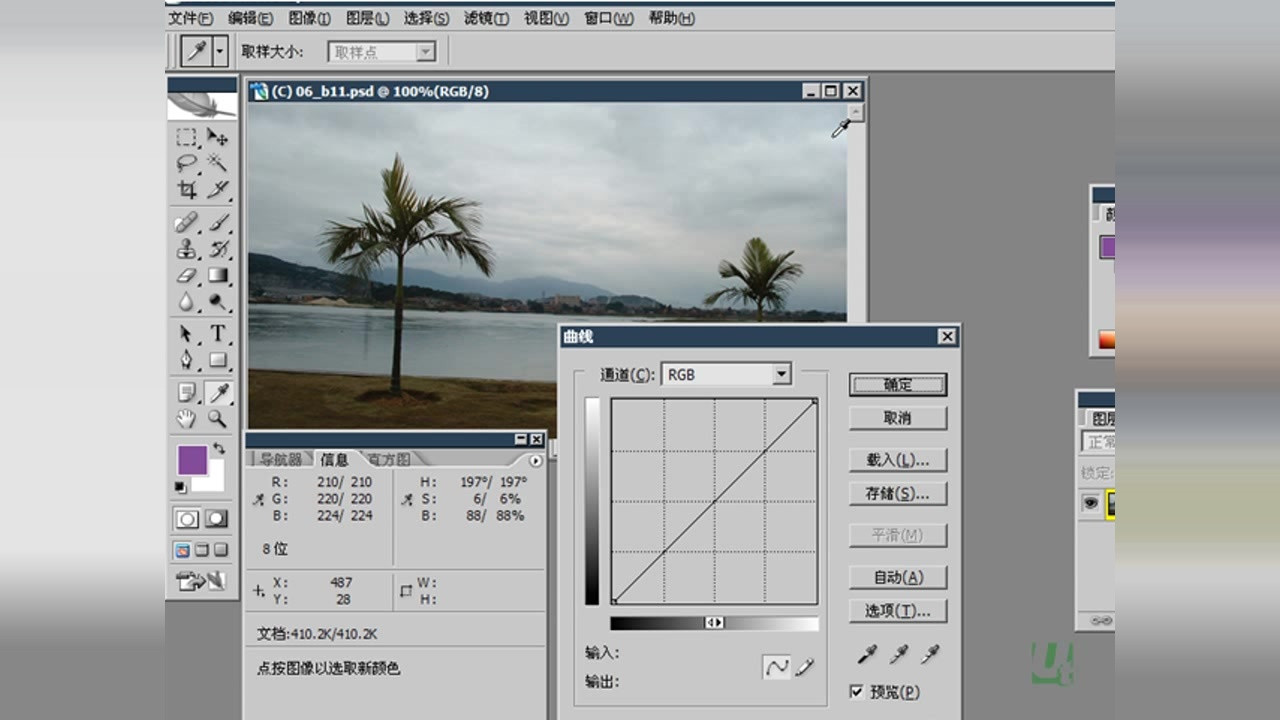Select the Type (T) tool
Screen dimensions: 1280x720
coord(217,334)
